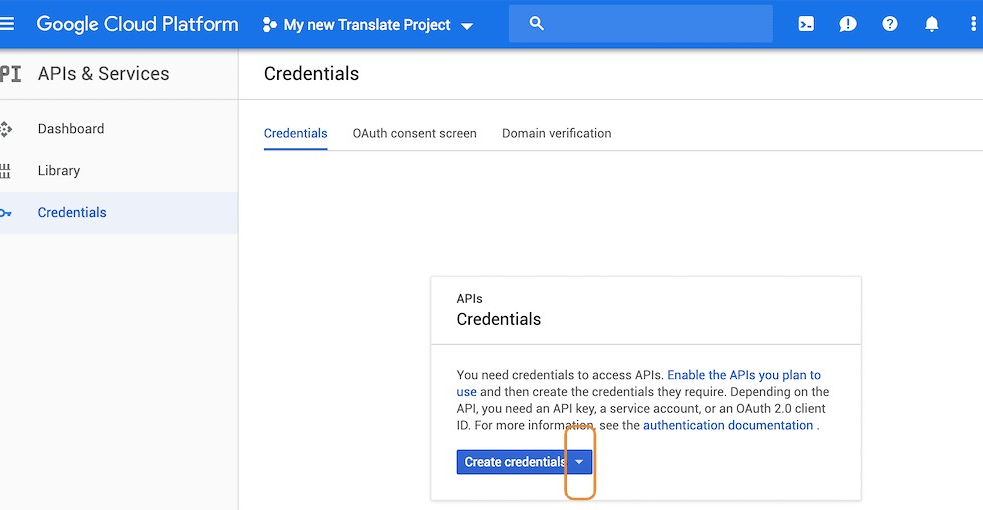Click the help question mark icon
The height and width of the screenshot is (510, 983).
(x=890, y=24)
